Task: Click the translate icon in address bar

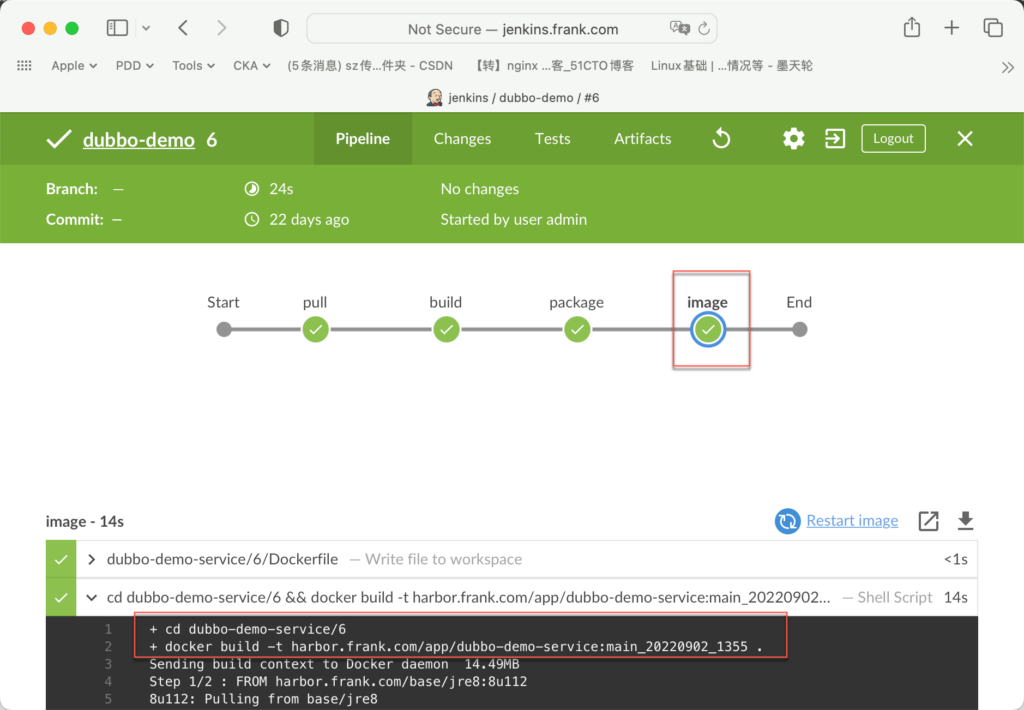Action: click(679, 28)
